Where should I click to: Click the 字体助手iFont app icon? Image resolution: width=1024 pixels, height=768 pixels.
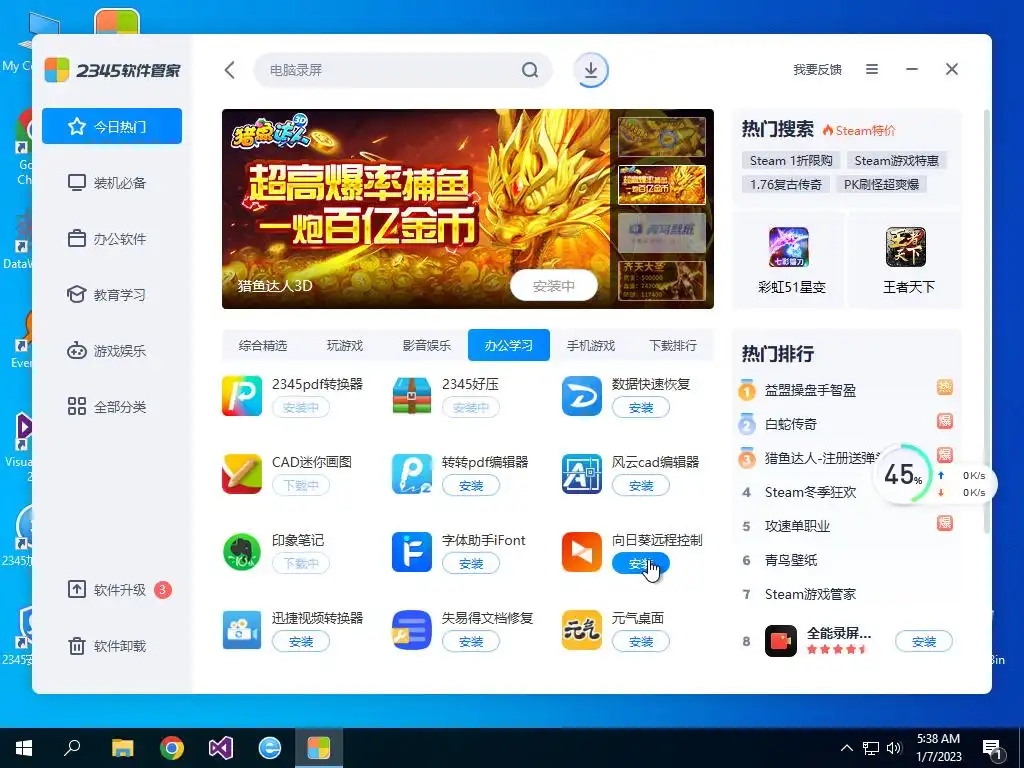click(411, 552)
